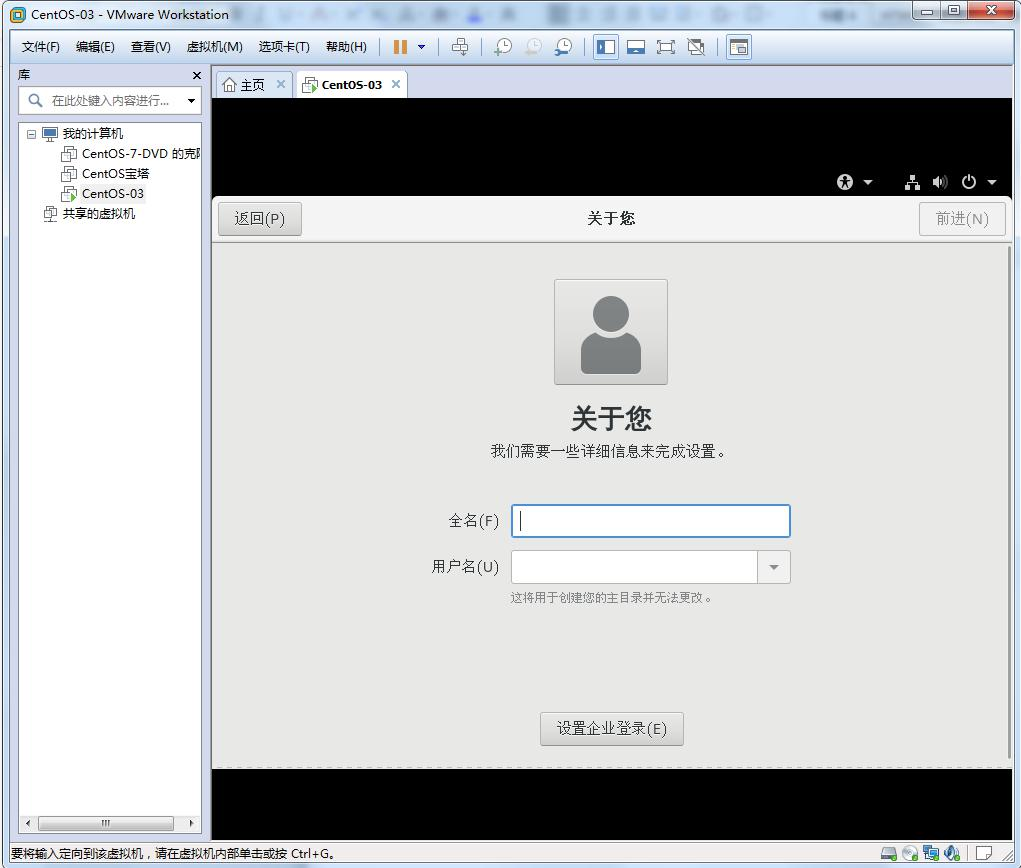Click the library scrollbar right arrow
This screenshot has width=1021, height=868.
click(x=191, y=823)
